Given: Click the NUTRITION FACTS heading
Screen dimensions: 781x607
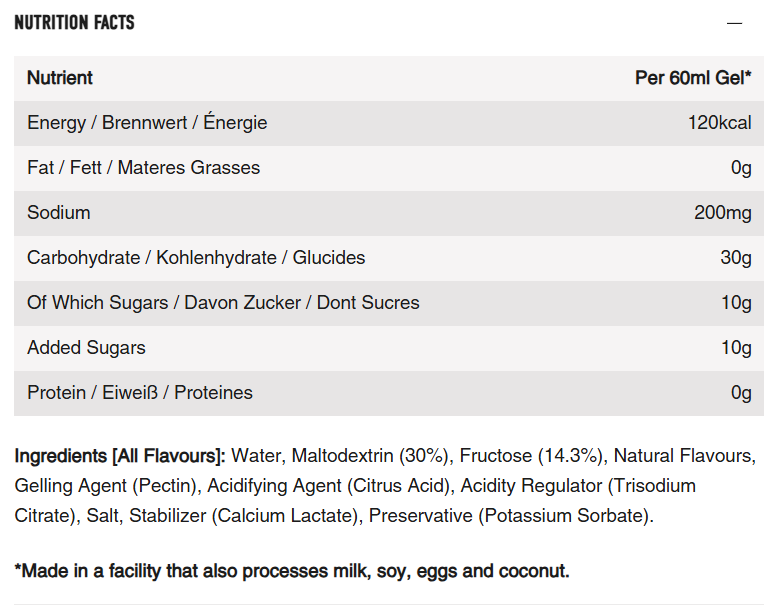Looking at the screenshot, I should pos(74,22).
